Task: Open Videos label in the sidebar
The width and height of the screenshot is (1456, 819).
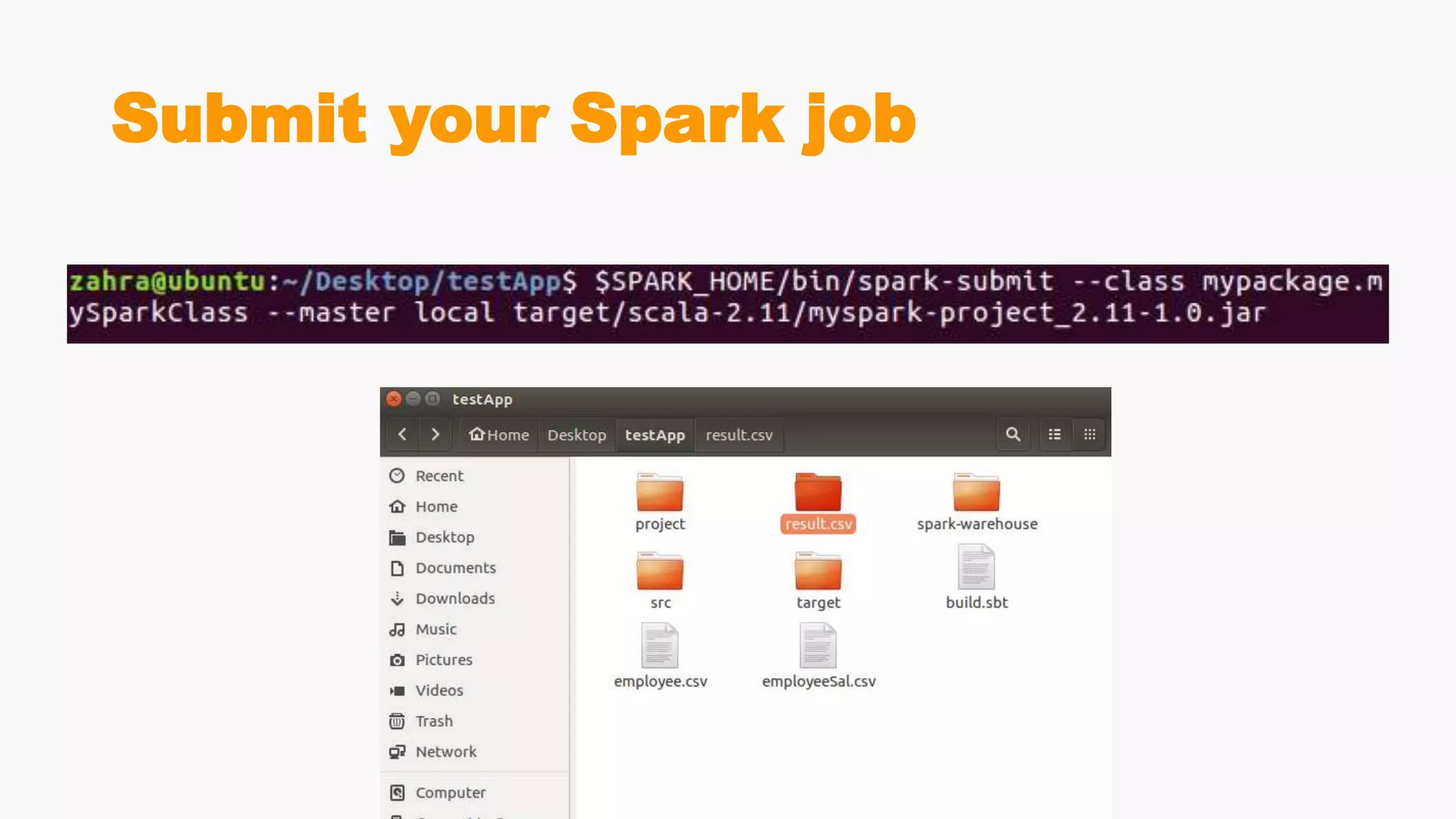Action: [x=439, y=690]
